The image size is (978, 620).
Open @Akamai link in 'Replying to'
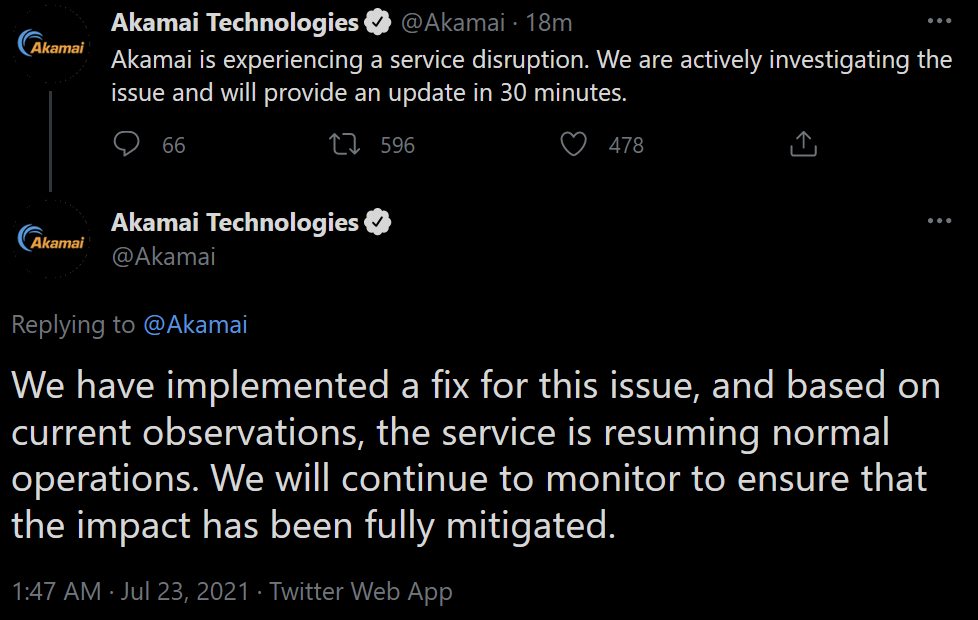195,324
